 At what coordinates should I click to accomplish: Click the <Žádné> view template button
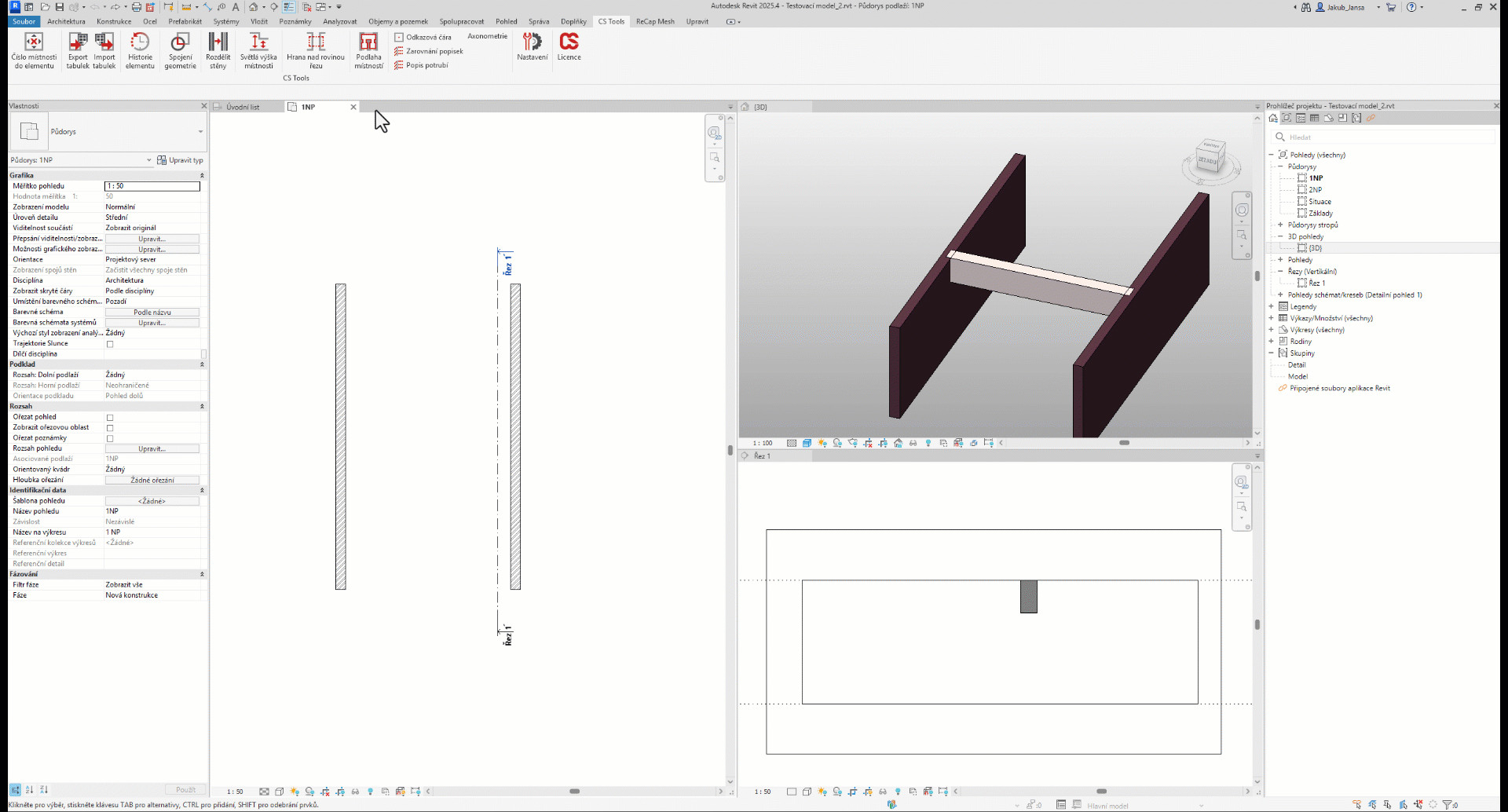152,501
